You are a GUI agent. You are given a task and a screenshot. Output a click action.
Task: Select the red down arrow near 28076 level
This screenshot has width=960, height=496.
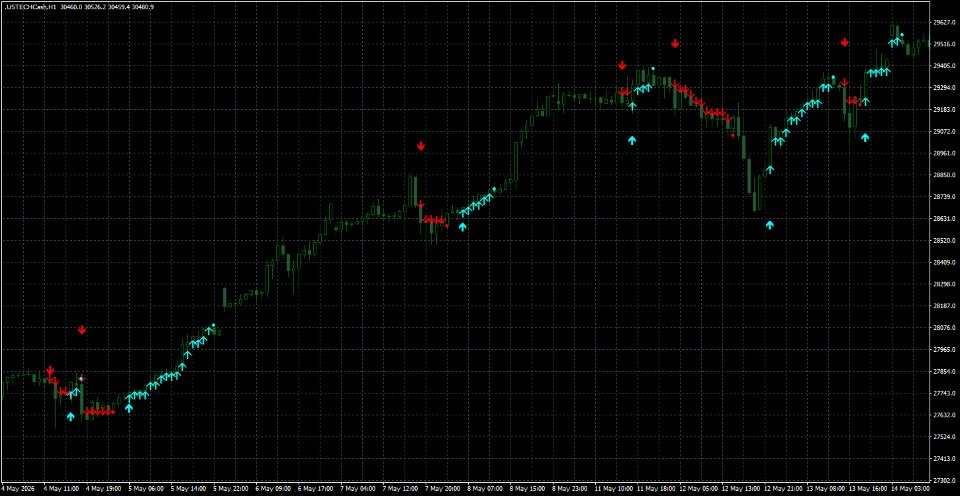pos(82,330)
